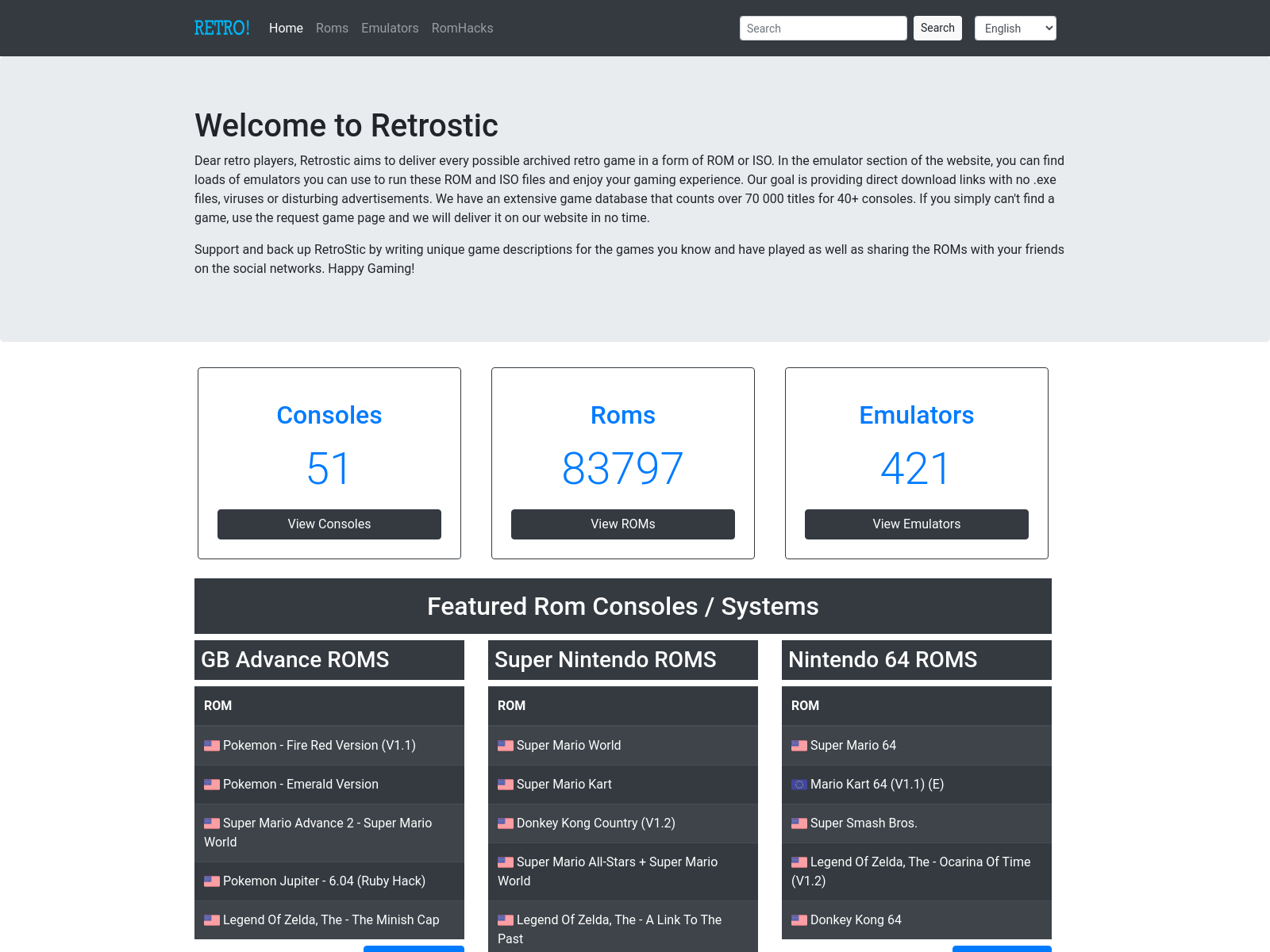Click the emulators count 421

(916, 469)
